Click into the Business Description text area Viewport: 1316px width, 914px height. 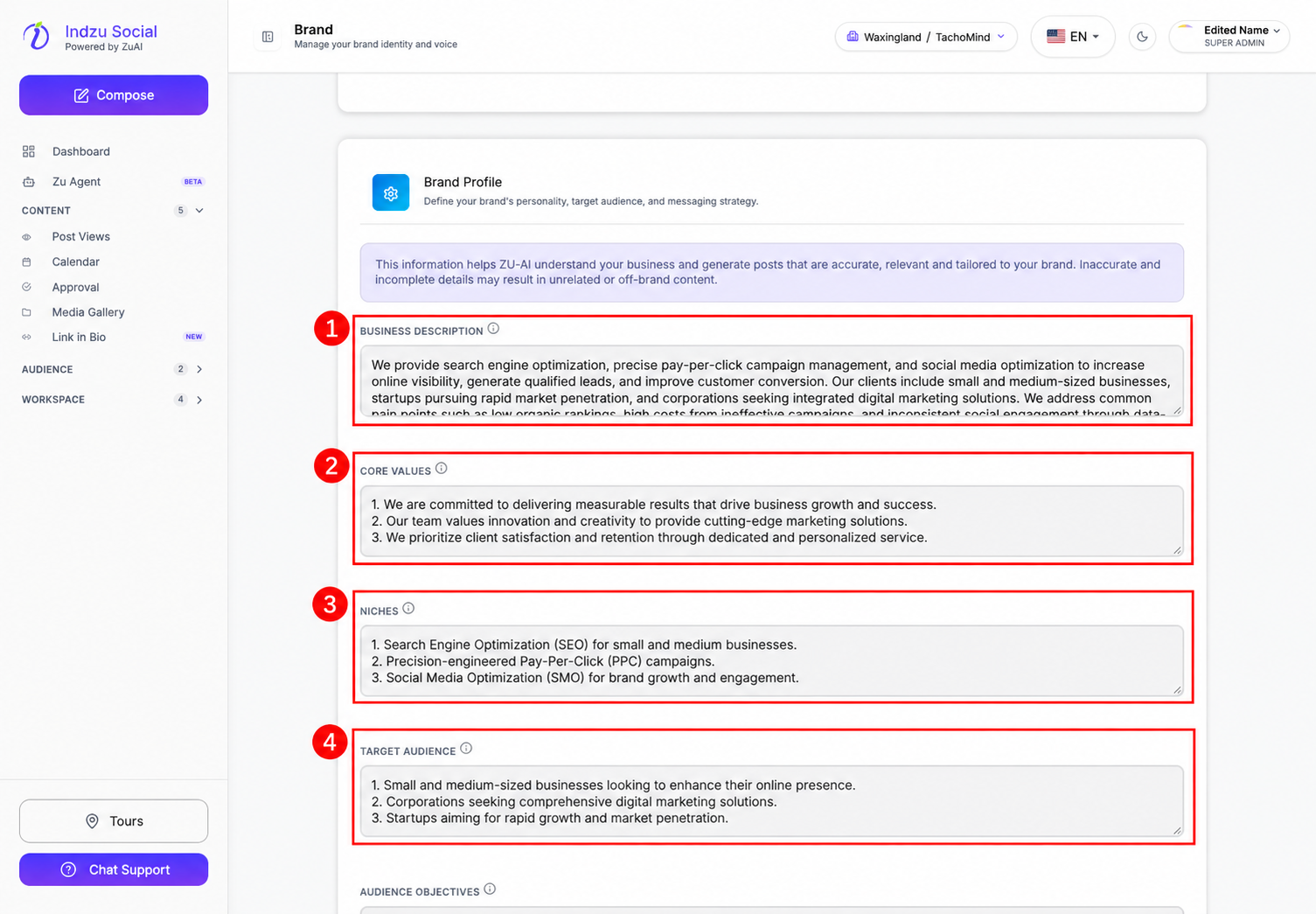[772, 380]
